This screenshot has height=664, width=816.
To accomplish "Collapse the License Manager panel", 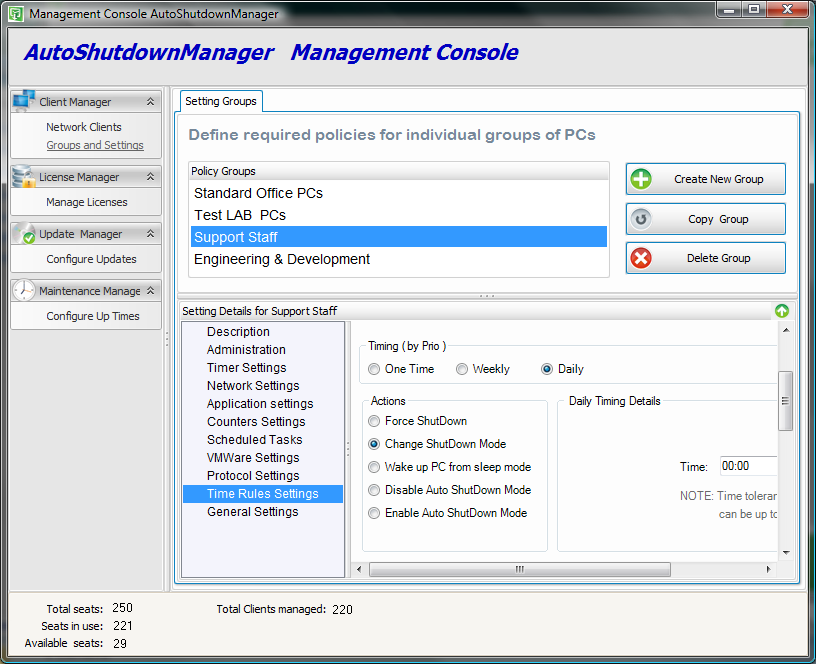I will pos(150,177).
